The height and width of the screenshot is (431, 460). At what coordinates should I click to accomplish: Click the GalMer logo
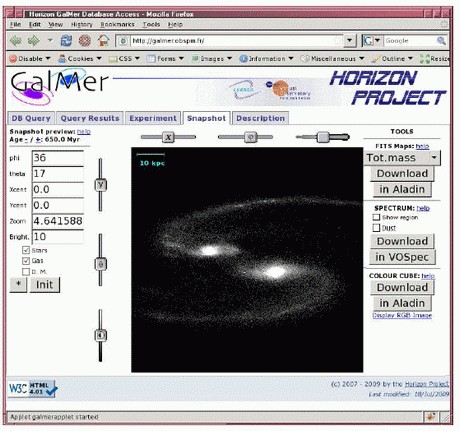pos(59,86)
